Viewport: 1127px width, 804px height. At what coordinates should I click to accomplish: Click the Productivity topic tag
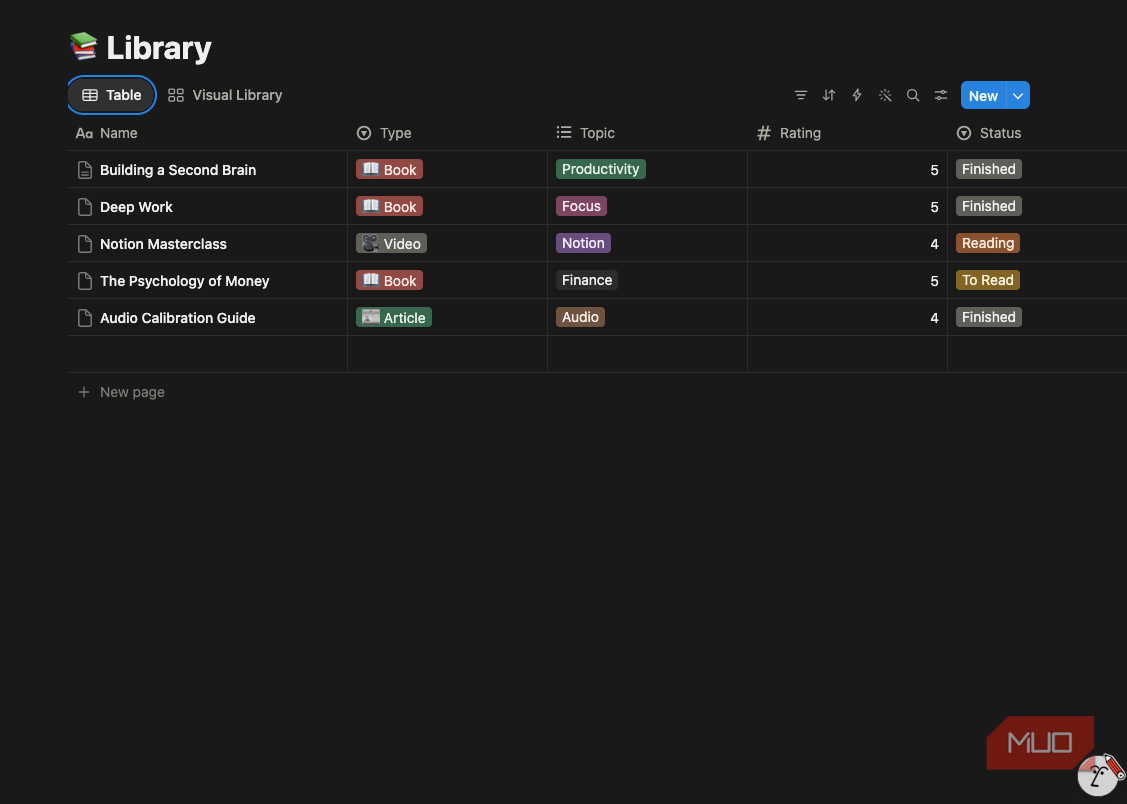pyautogui.click(x=600, y=169)
